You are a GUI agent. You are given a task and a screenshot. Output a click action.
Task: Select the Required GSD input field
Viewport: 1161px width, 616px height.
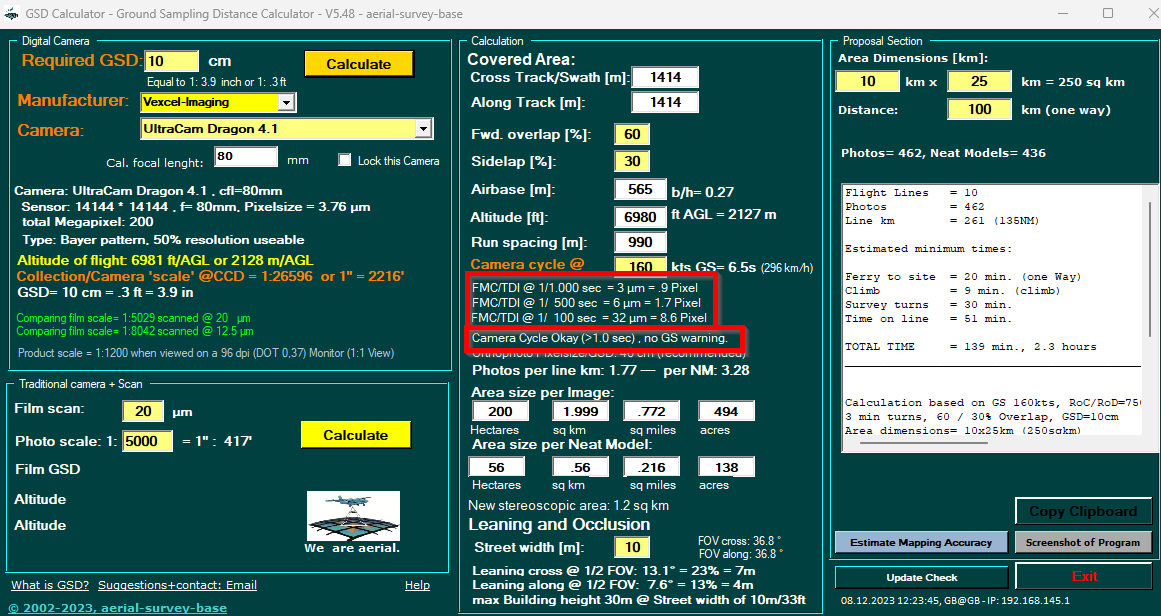[170, 60]
